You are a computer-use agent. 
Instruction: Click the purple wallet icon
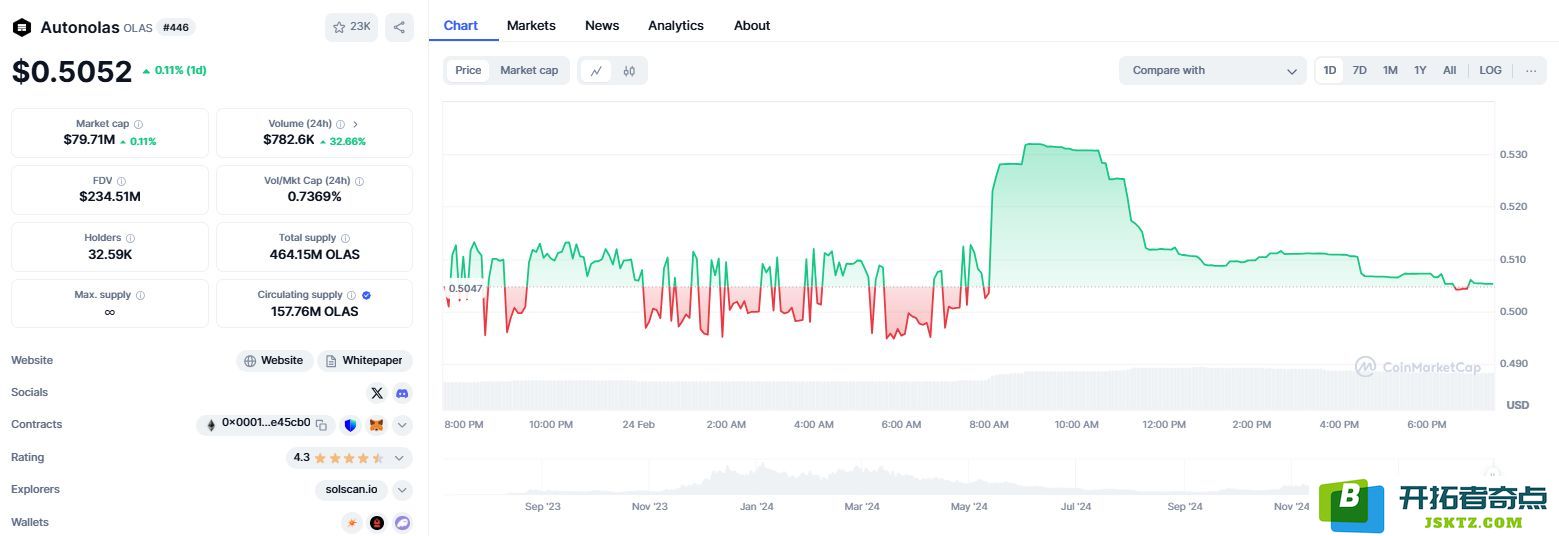[402, 522]
